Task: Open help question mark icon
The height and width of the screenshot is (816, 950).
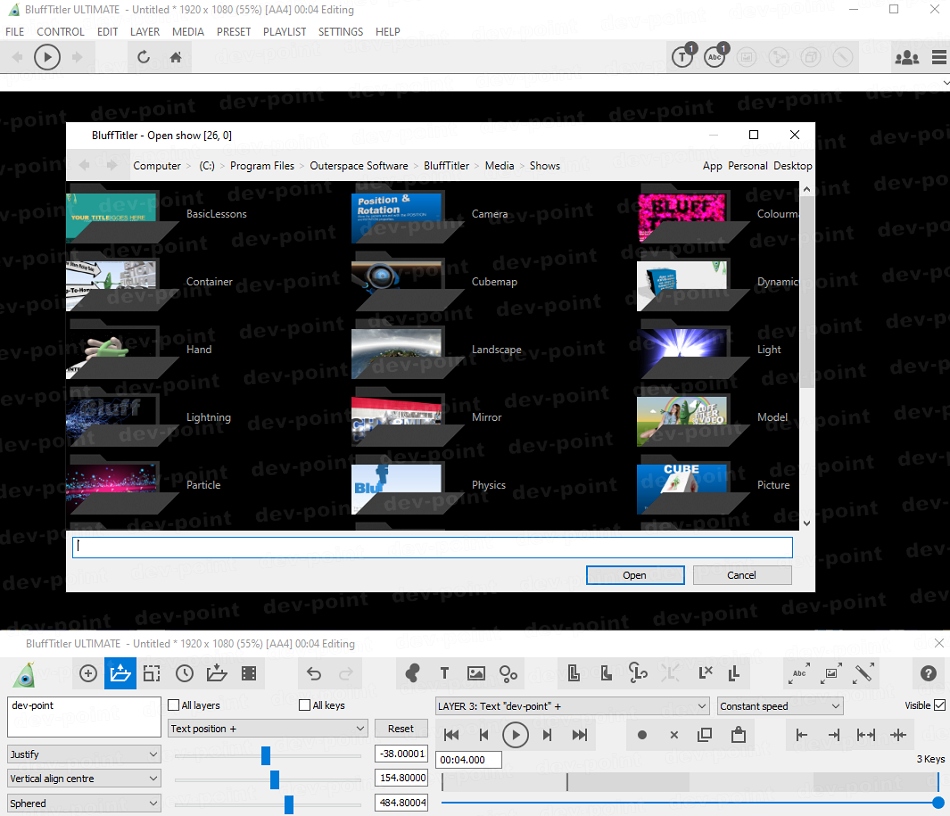Action: (x=928, y=673)
